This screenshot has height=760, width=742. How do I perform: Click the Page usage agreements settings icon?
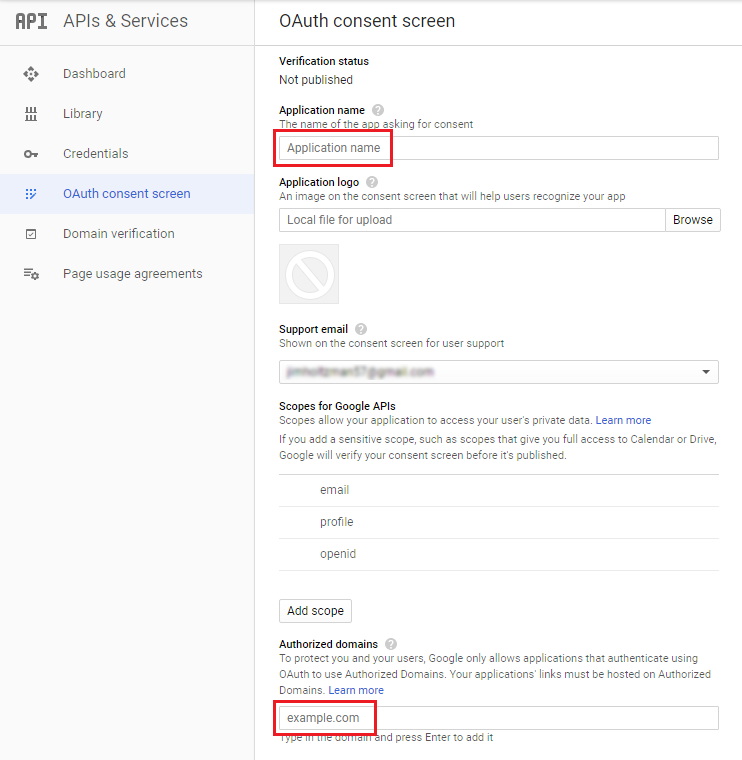coord(32,274)
